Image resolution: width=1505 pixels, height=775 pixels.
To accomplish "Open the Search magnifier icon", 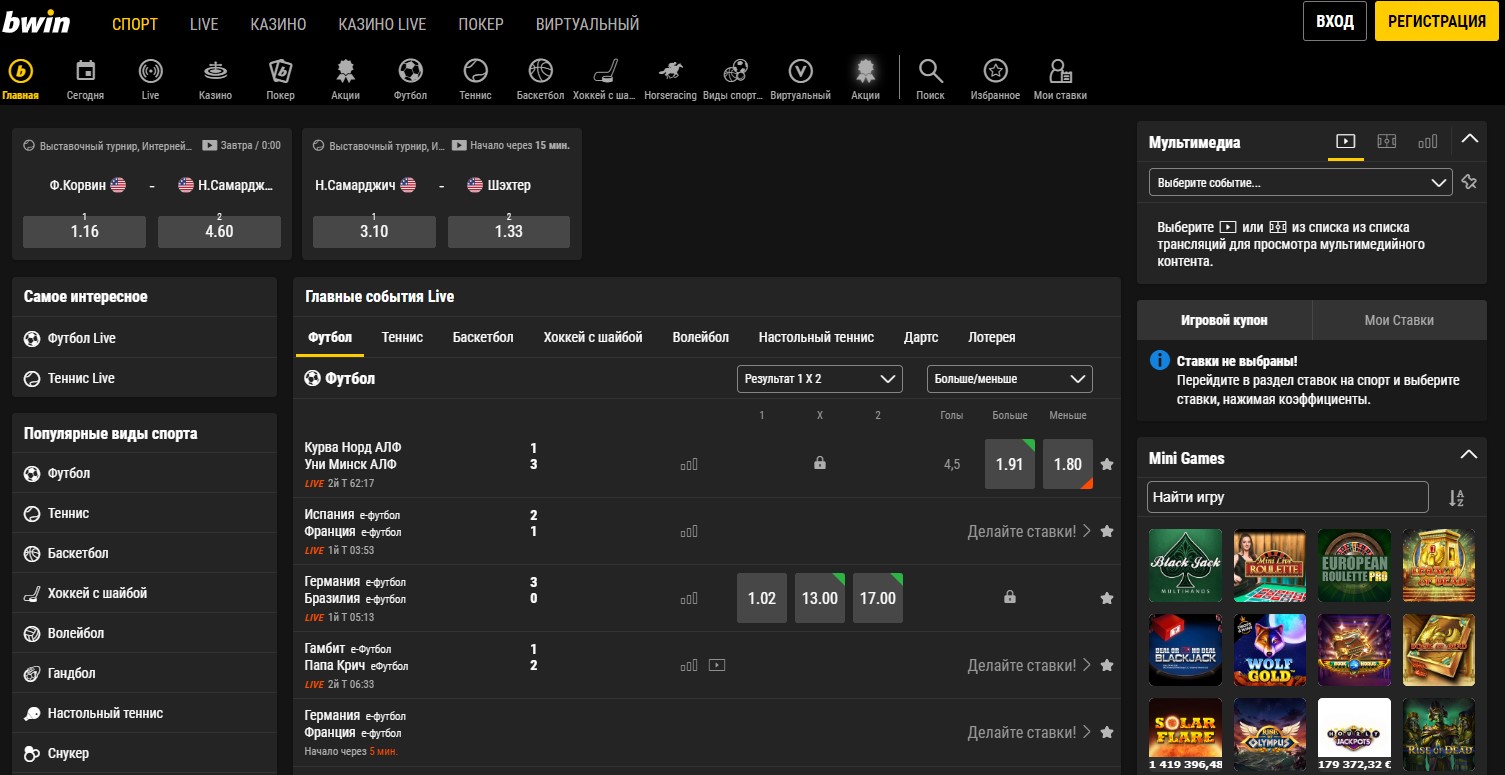I will 930,71.
